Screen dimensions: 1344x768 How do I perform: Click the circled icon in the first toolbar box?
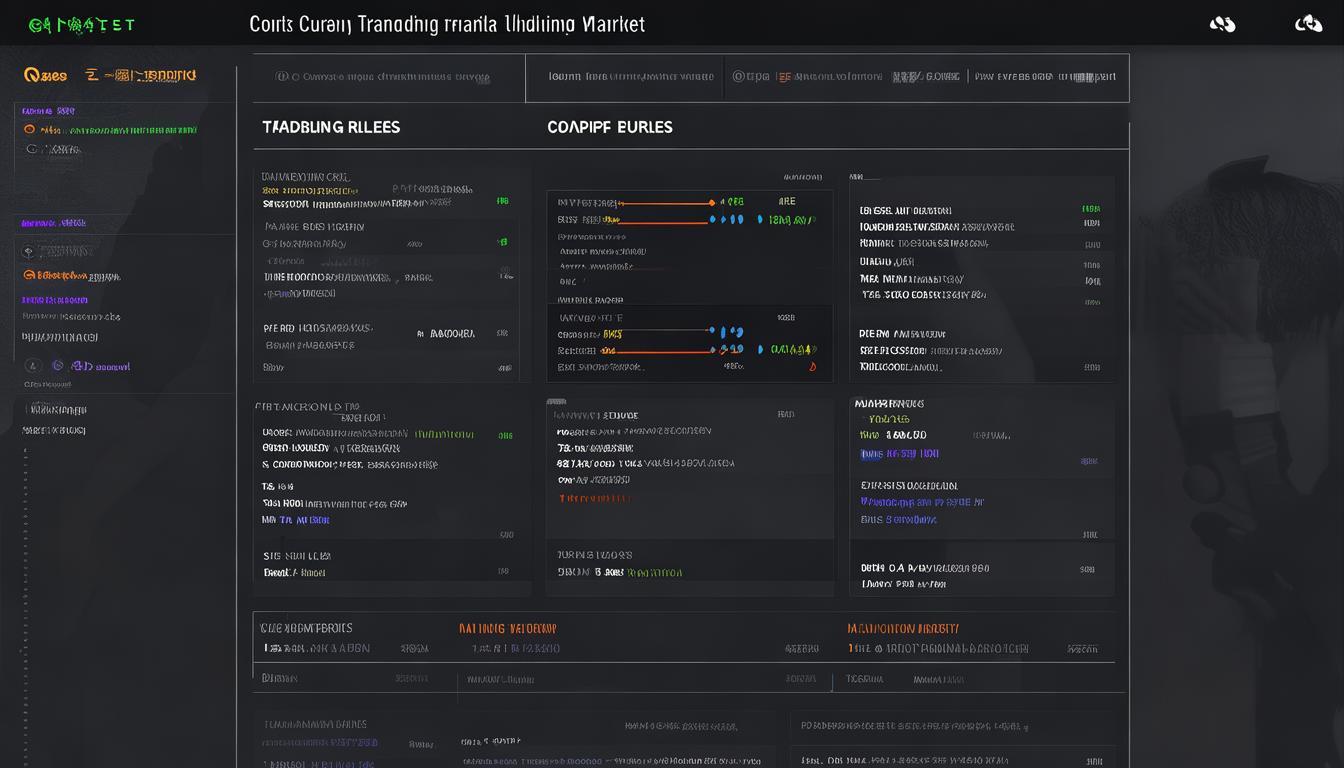tap(282, 76)
